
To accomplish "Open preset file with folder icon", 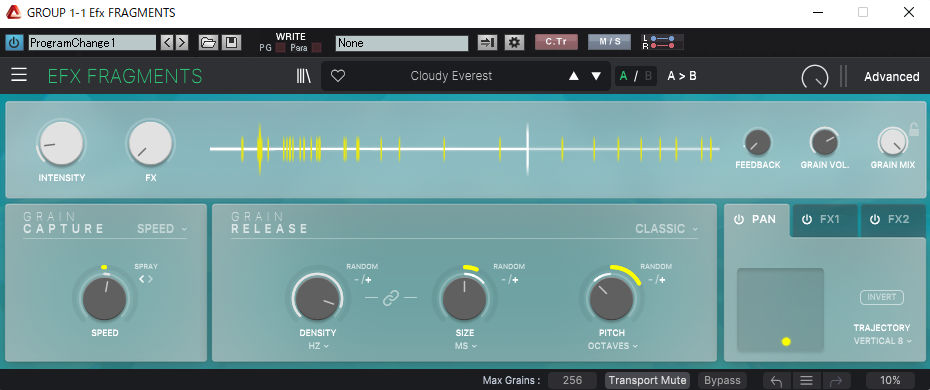I will [208, 43].
